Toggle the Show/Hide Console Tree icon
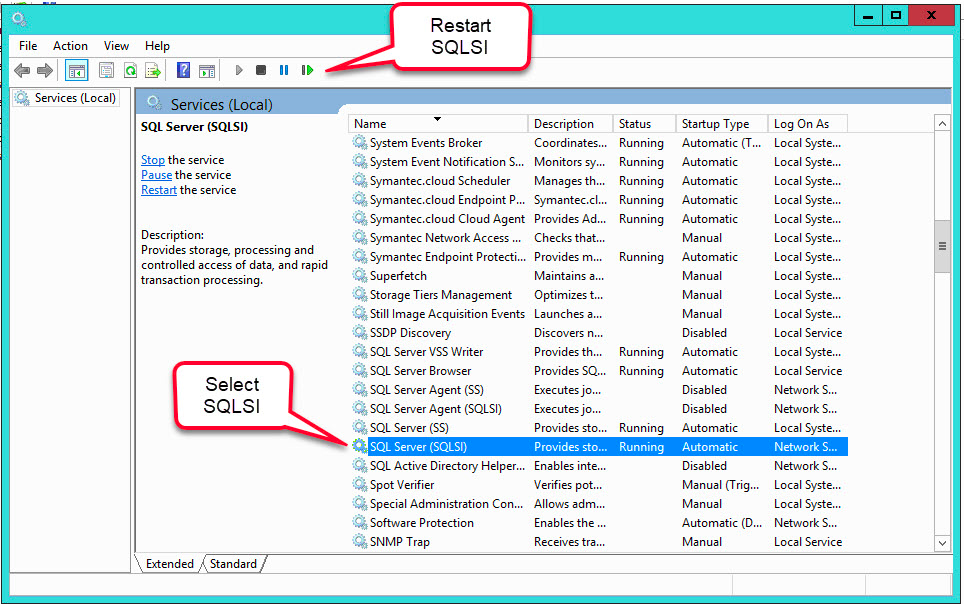The width and height of the screenshot is (964, 604). [77, 71]
